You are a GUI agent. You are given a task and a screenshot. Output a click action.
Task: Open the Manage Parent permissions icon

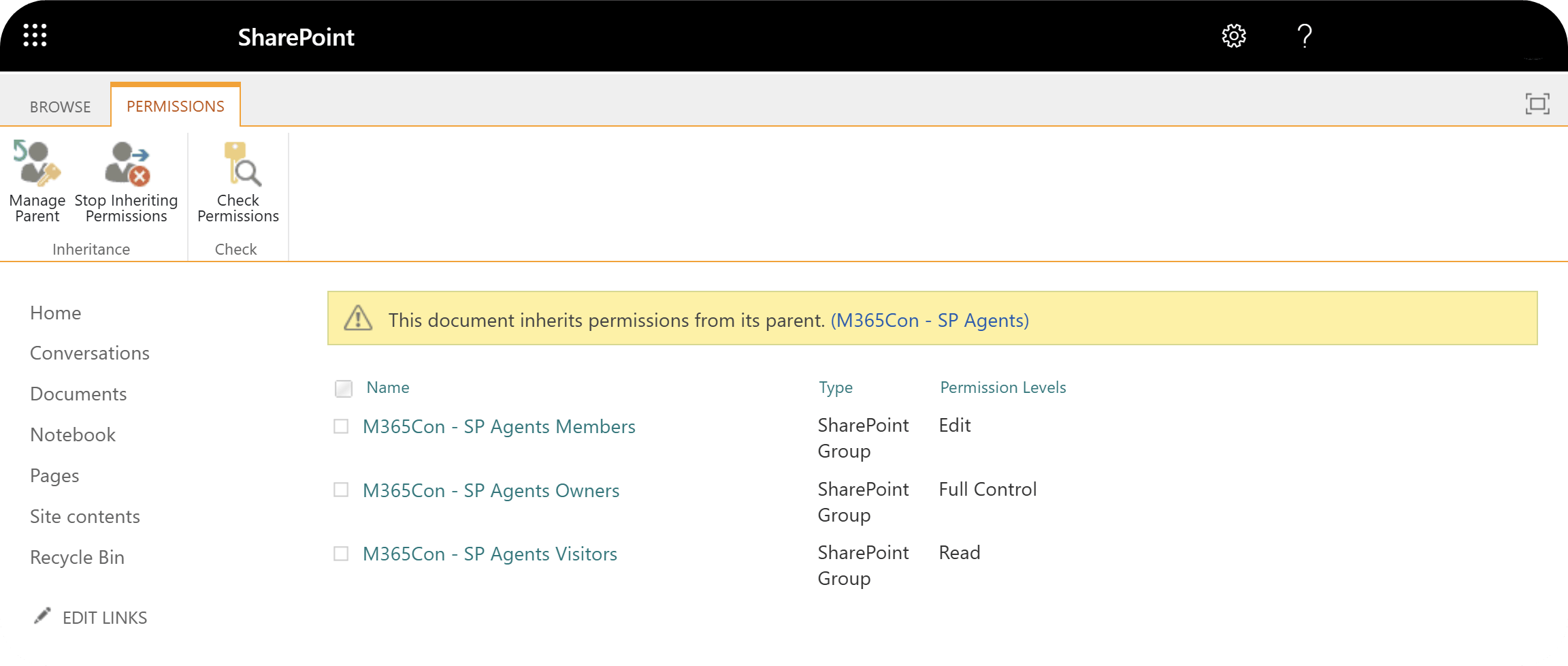click(37, 163)
